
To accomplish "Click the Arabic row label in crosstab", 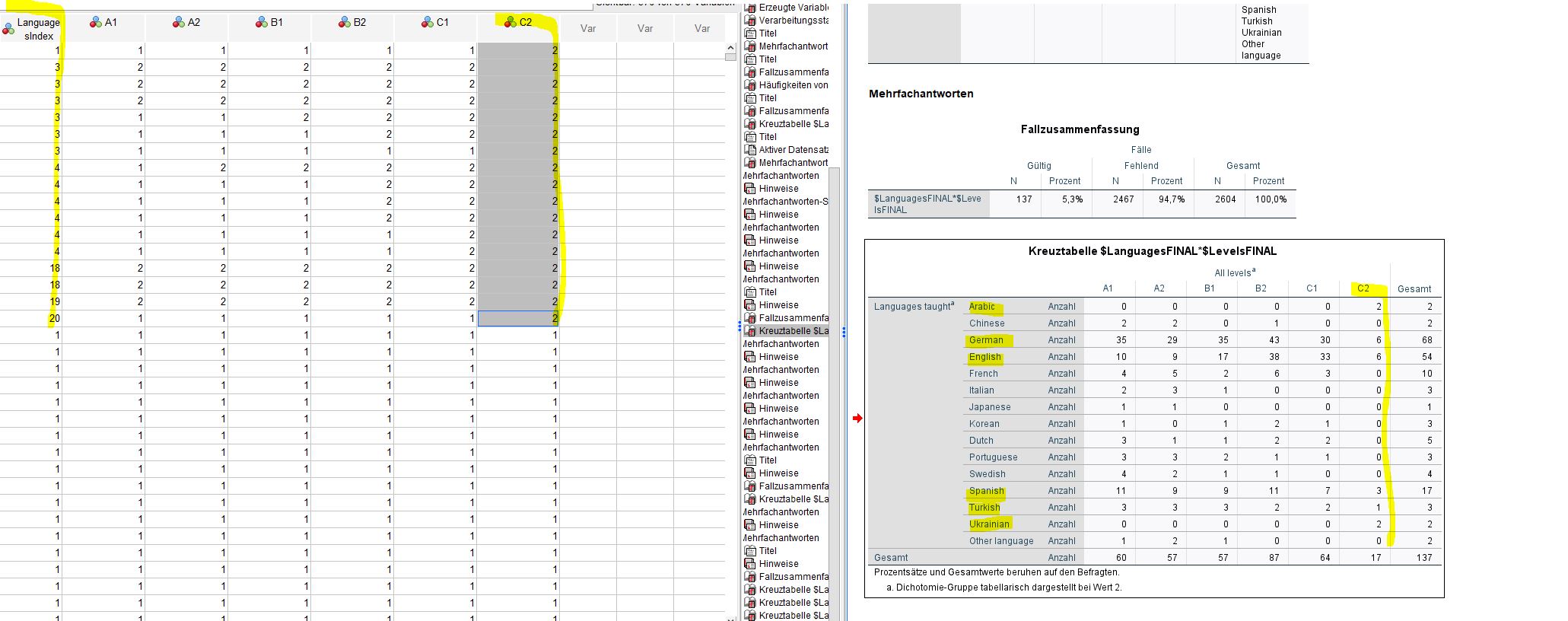I will point(982,307).
